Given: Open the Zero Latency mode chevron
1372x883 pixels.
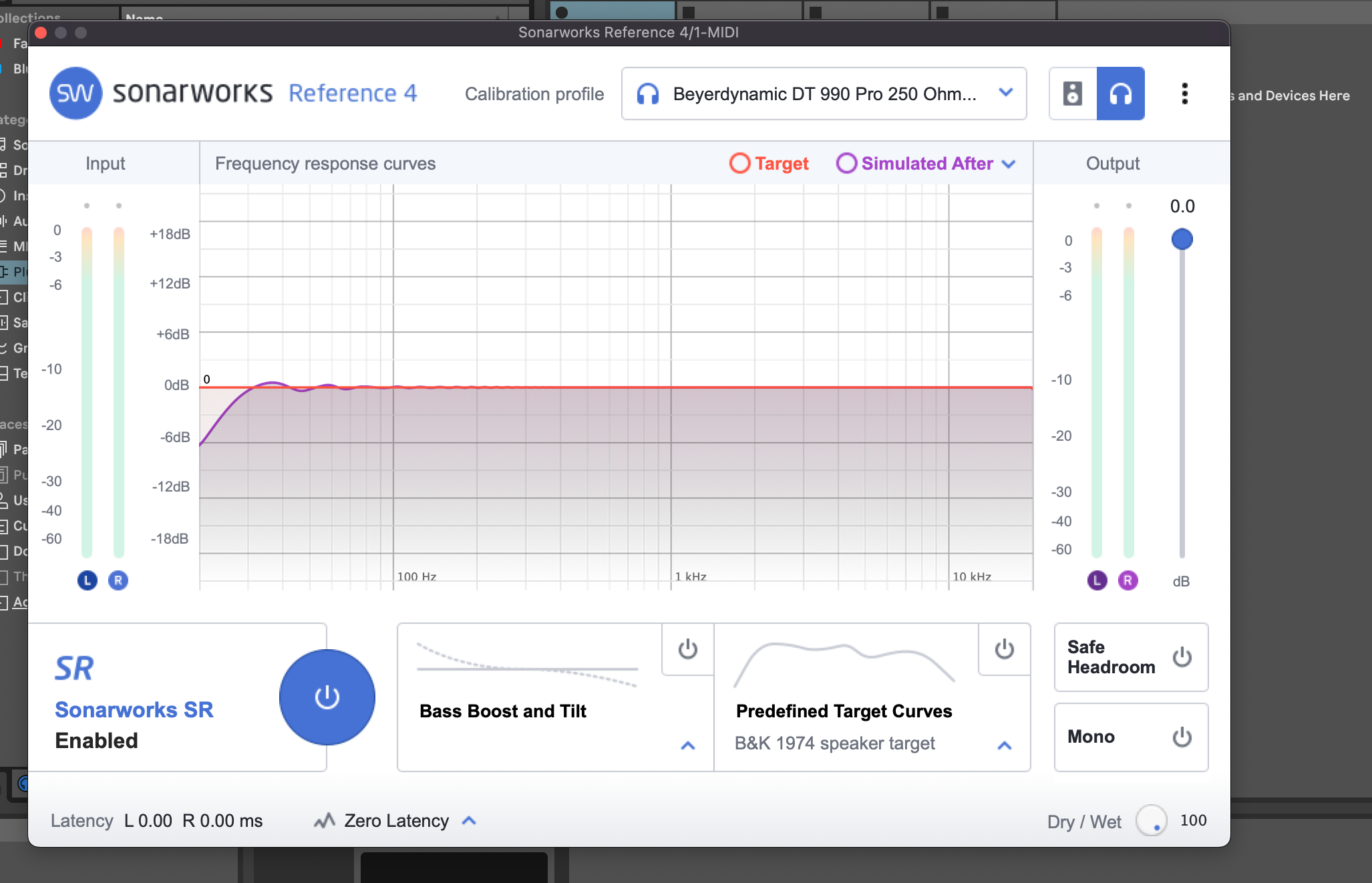Looking at the screenshot, I should click(x=469, y=821).
